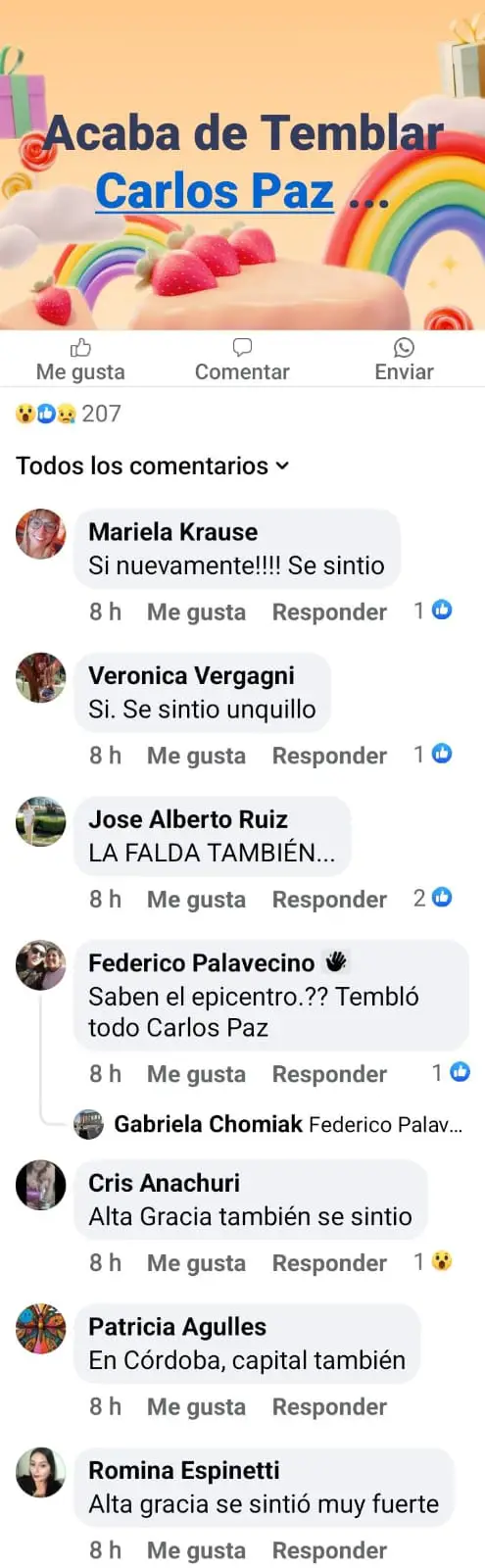485x1568 pixels.
Task: Tap the WhatsApp Enviar icon
Action: pos(404,347)
